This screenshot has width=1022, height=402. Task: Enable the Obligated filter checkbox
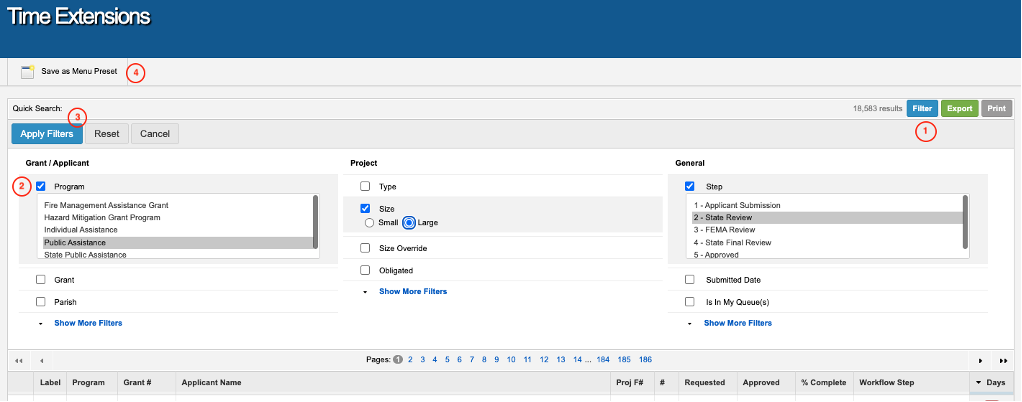point(365,270)
